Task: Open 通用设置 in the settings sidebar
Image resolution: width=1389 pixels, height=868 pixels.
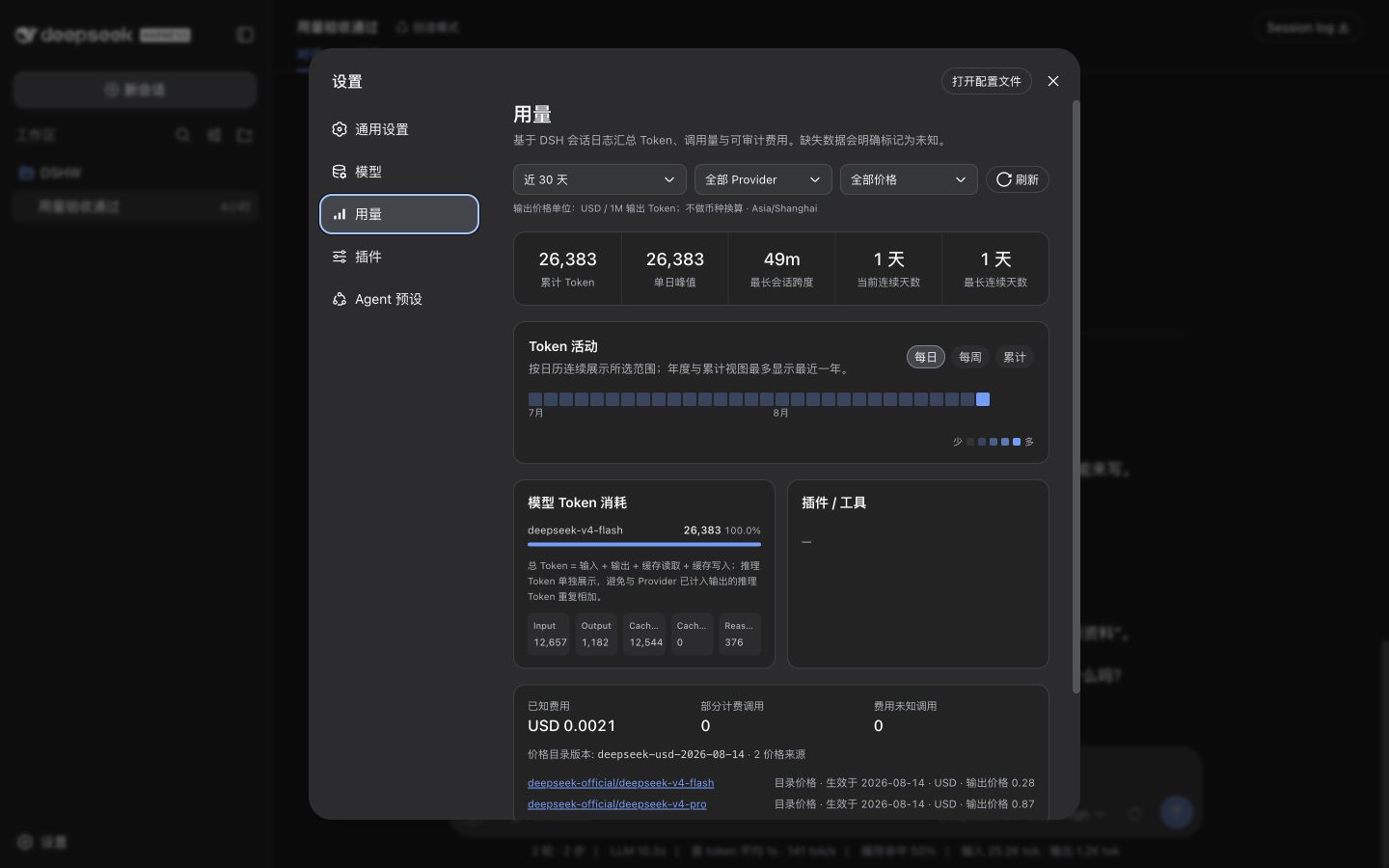Action: click(399, 129)
